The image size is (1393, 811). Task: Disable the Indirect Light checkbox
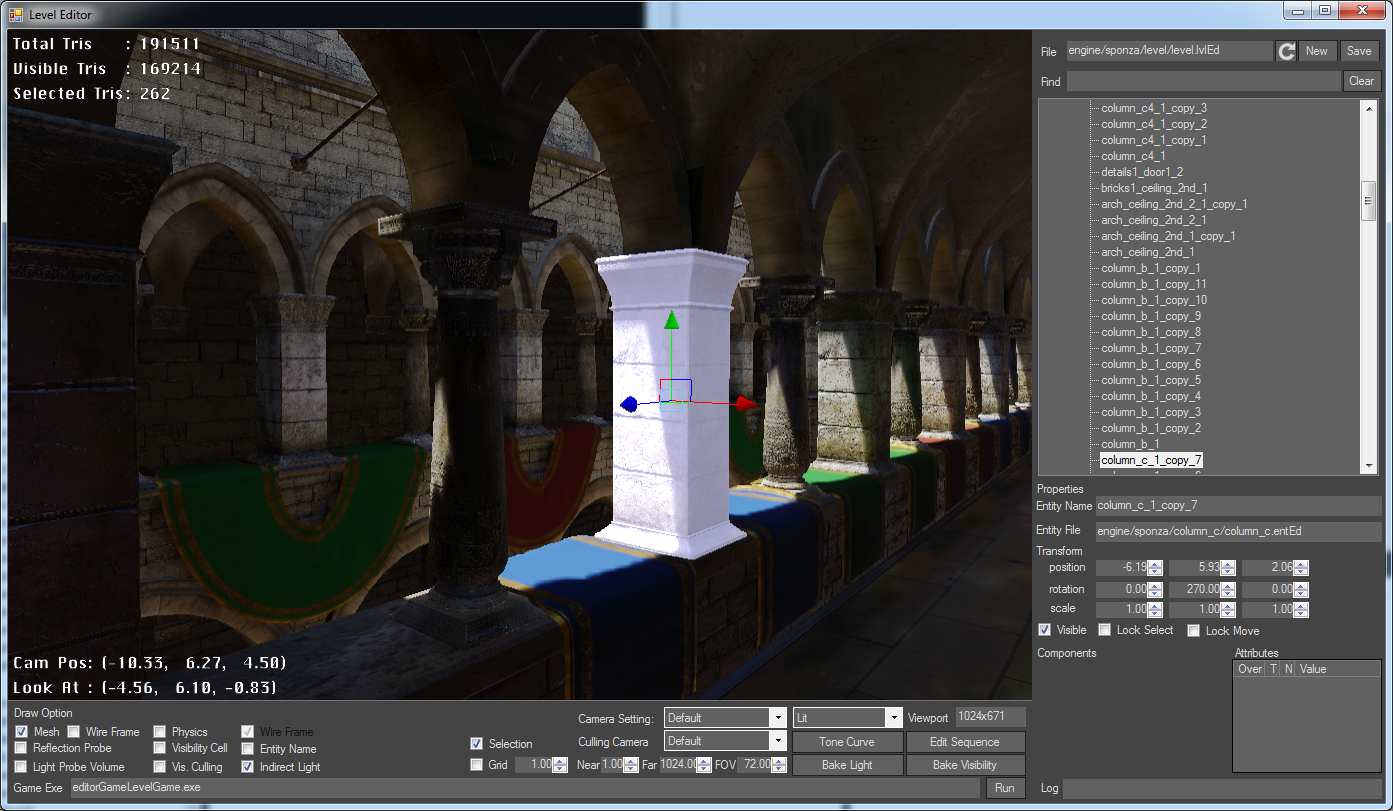tap(248, 767)
